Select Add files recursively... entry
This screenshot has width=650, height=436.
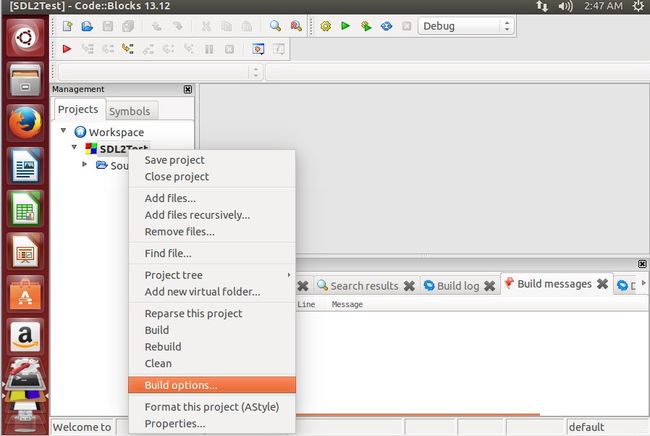[212, 215]
